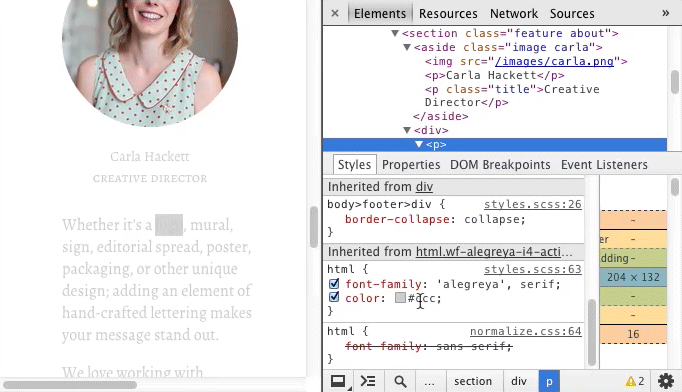Viewport: 682px width, 392px height.
Task: Disable the color #ccc property checkbox
Action: (334, 297)
